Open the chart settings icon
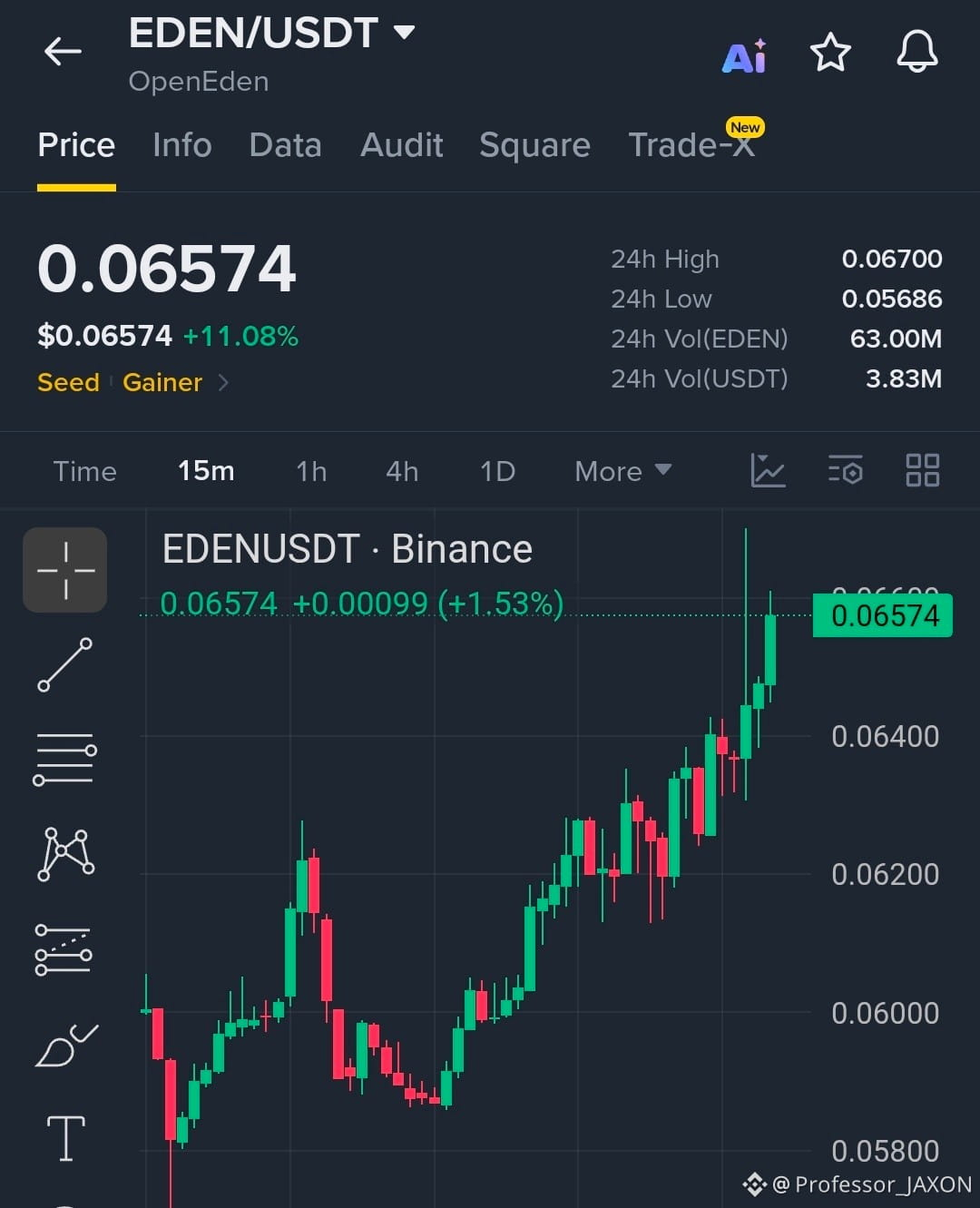 pyautogui.click(x=846, y=470)
